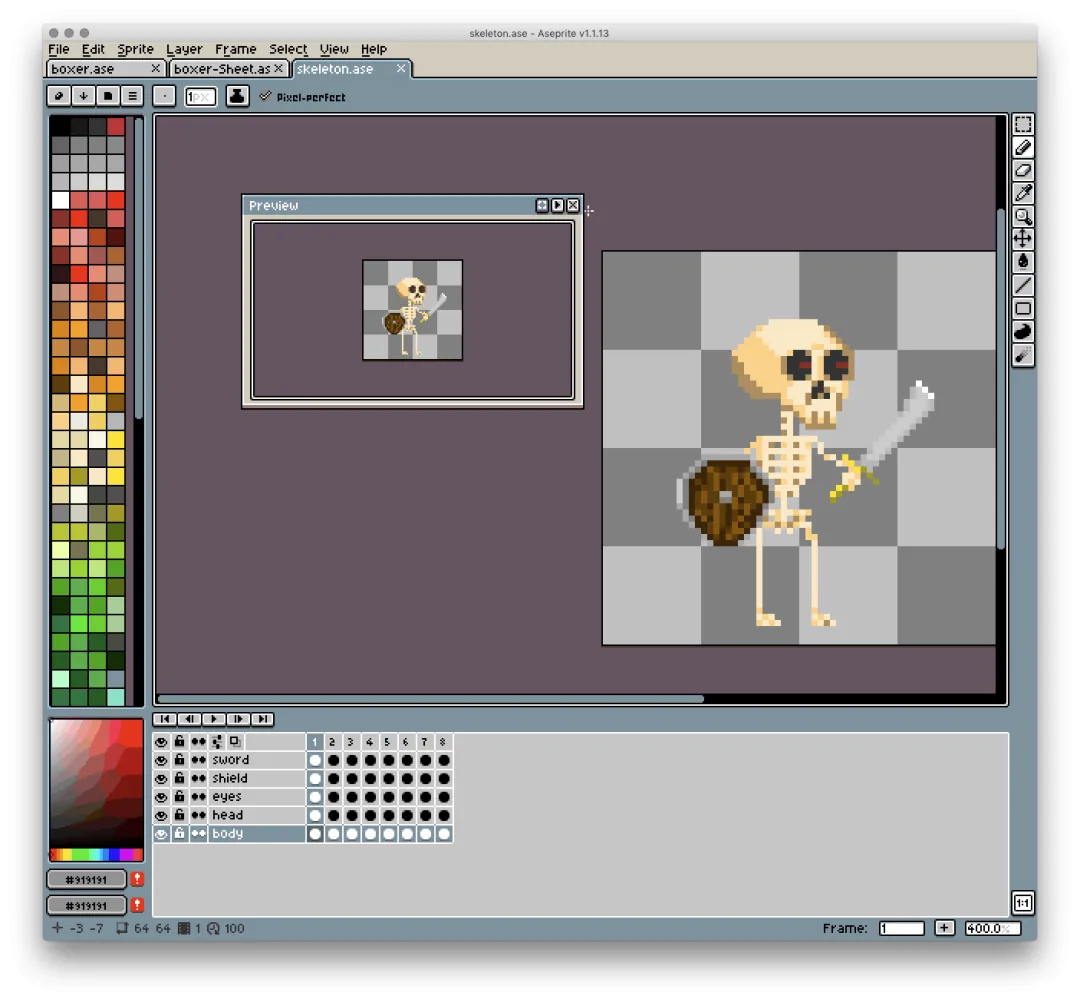Switch to the boxer-Sheet tab

pos(229,69)
